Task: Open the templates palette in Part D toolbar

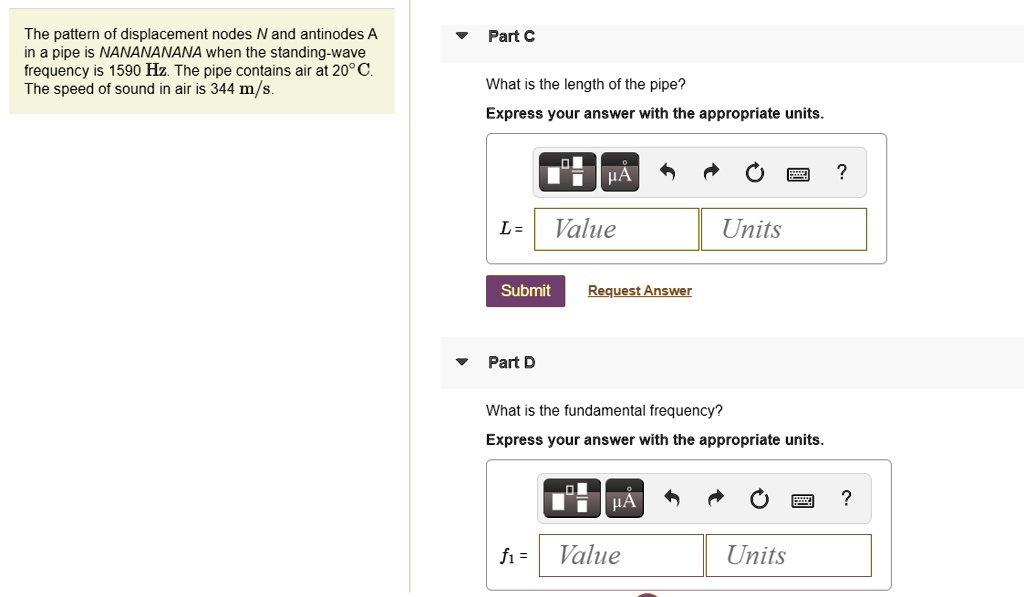Action: pyautogui.click(x=571, y=498)
